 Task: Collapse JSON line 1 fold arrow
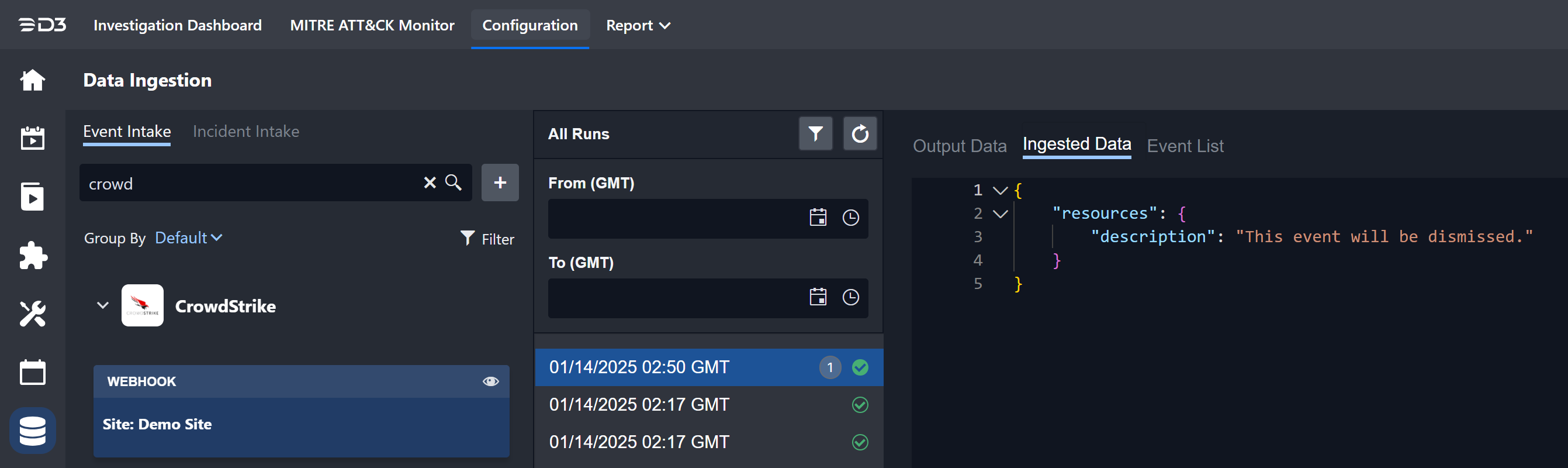(x=999, y=191)
